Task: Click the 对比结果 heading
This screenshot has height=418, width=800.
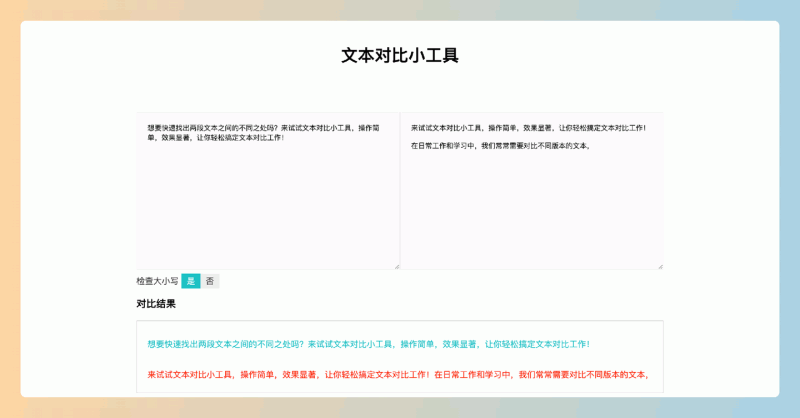Action: (x=156, y=304)
